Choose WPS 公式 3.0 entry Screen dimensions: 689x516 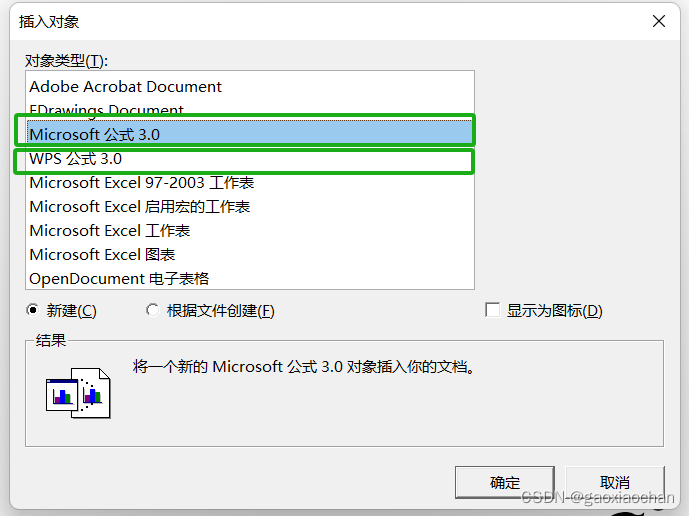(250, 159)
